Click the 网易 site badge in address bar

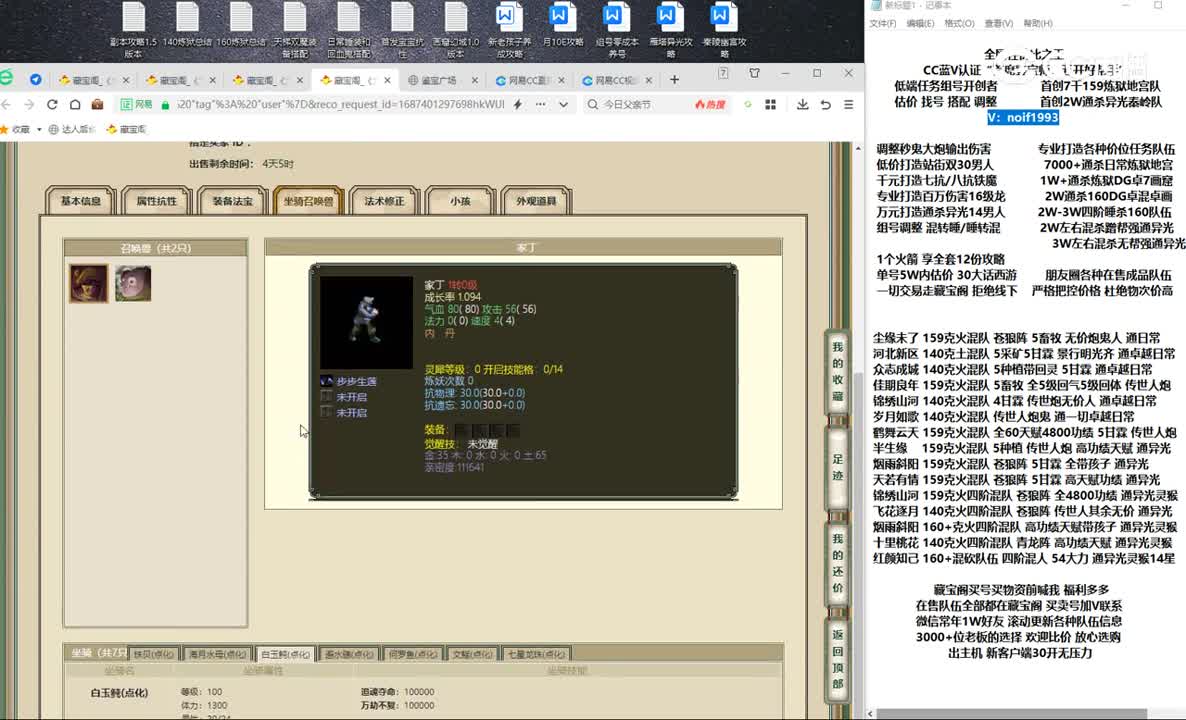[x=138, y=104]
